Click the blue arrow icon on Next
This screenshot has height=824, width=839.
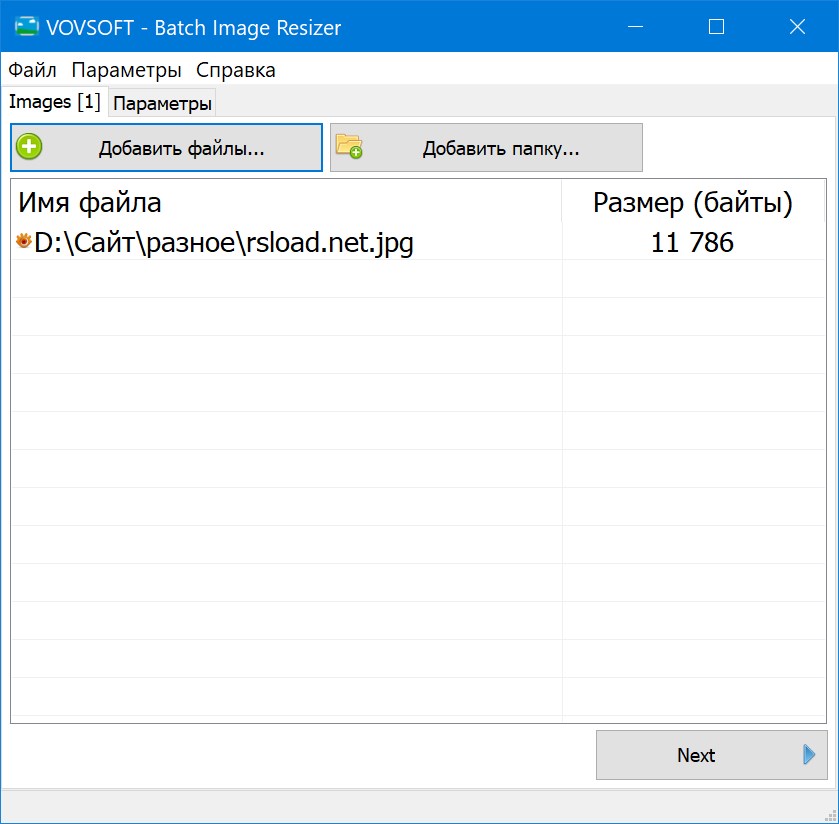(x=809, y=755)
